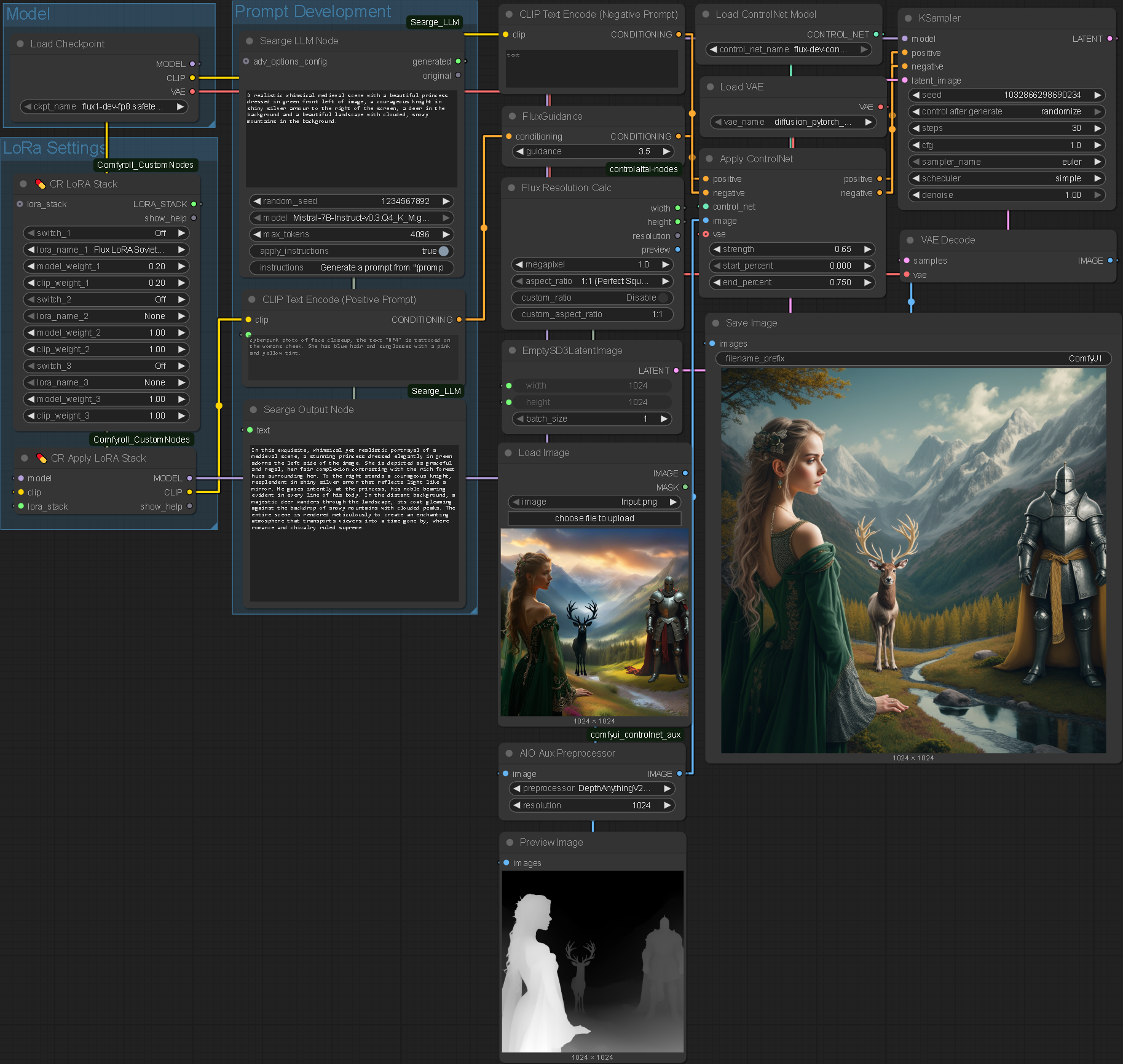Screen dimensions: 1123x1064
Task: Collapse the FluxGuidance node via its dot
Action: [x=512, y=116]
